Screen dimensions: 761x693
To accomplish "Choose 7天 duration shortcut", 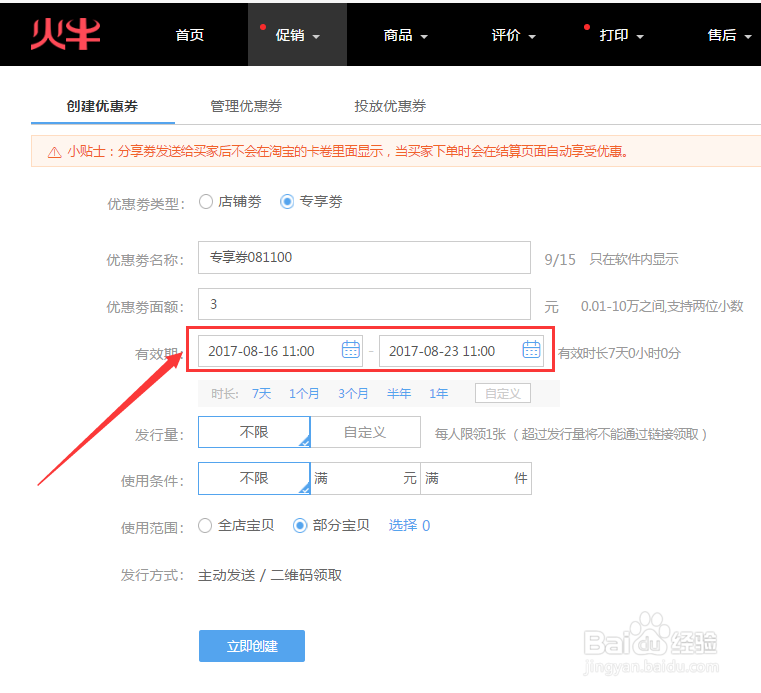I will point(262,394).
